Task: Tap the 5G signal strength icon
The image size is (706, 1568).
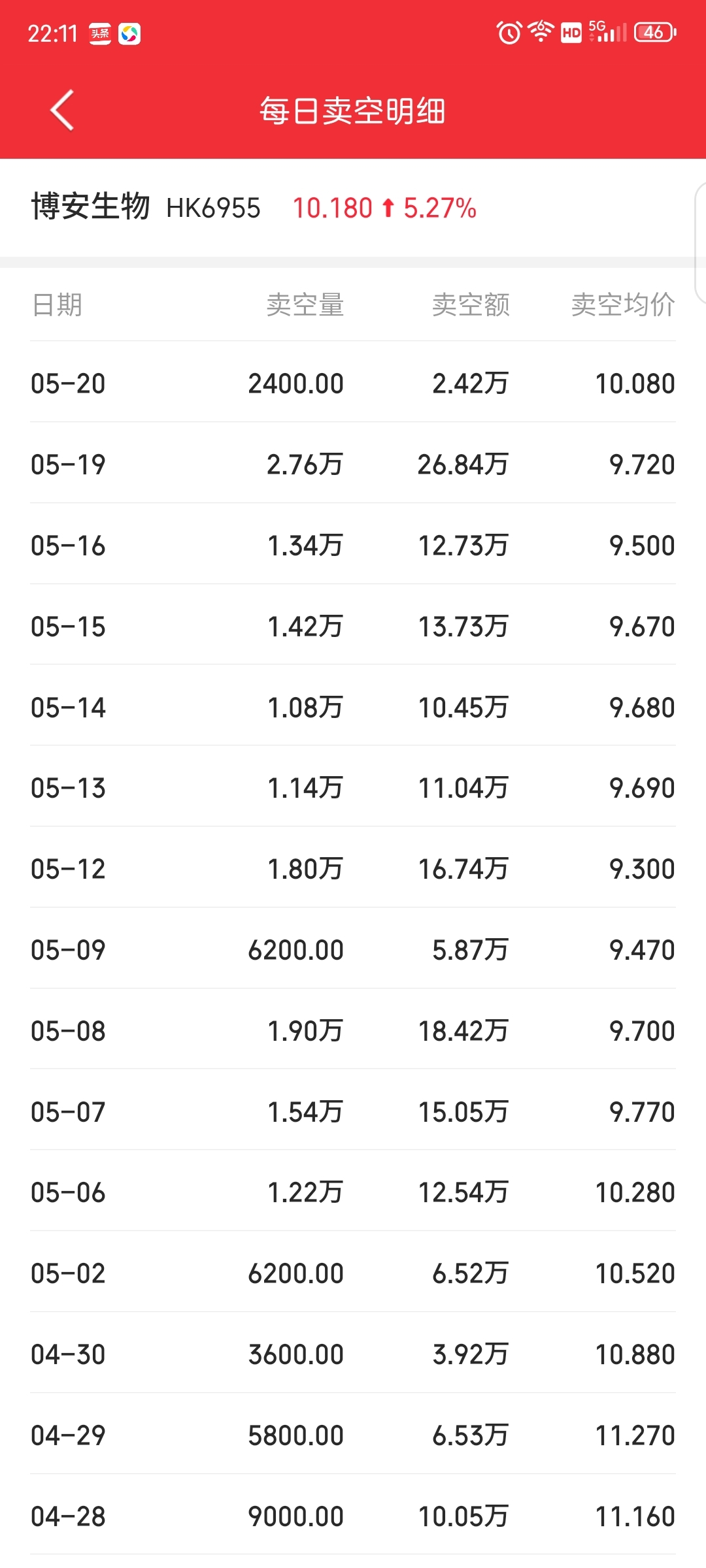Action: [x=607, y=31]
